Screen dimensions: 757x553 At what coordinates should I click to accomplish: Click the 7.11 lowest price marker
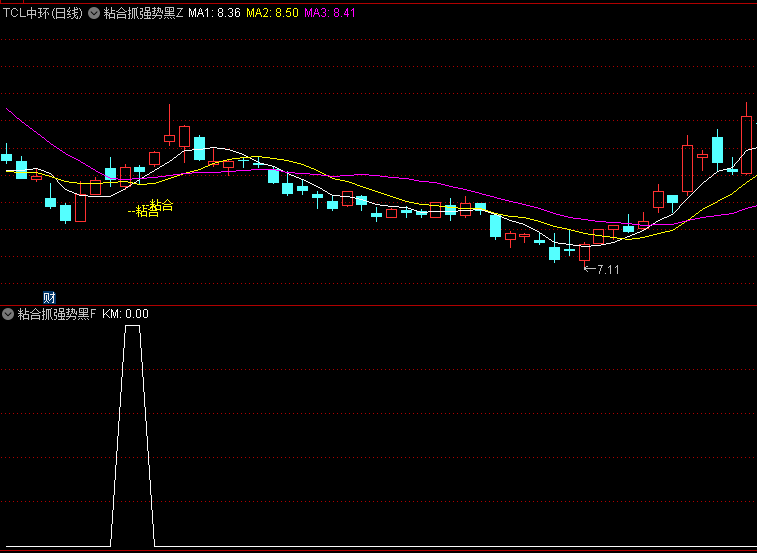607,270
